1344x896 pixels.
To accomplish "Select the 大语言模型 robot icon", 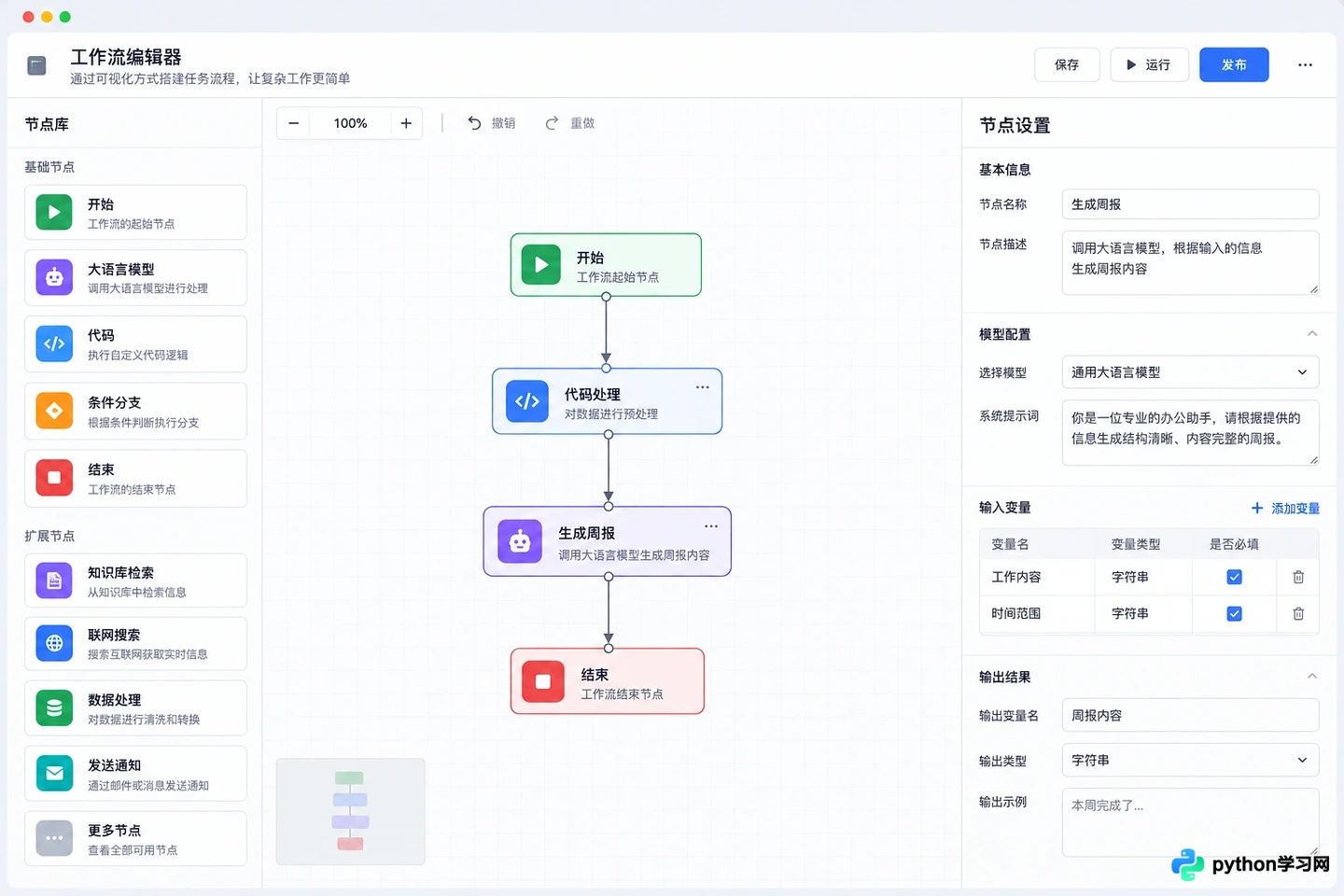I will click(54, 277).
